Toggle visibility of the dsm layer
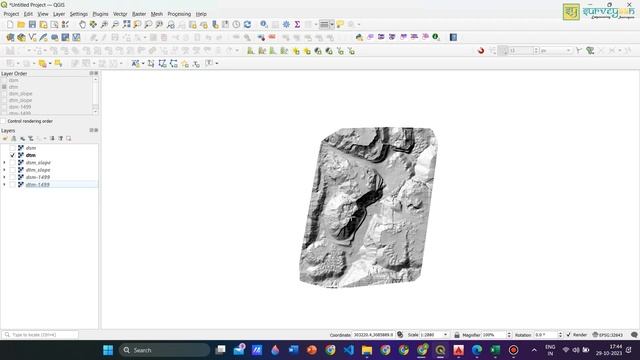 tap(12, 148)
